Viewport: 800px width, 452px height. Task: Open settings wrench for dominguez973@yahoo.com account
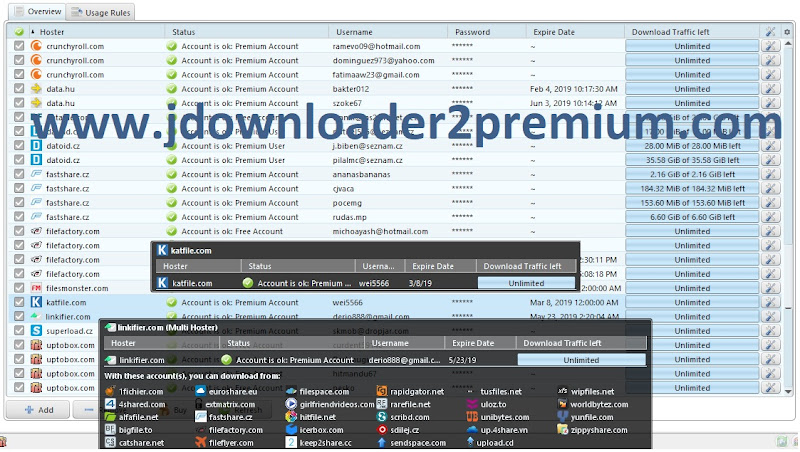pos(770,60)
